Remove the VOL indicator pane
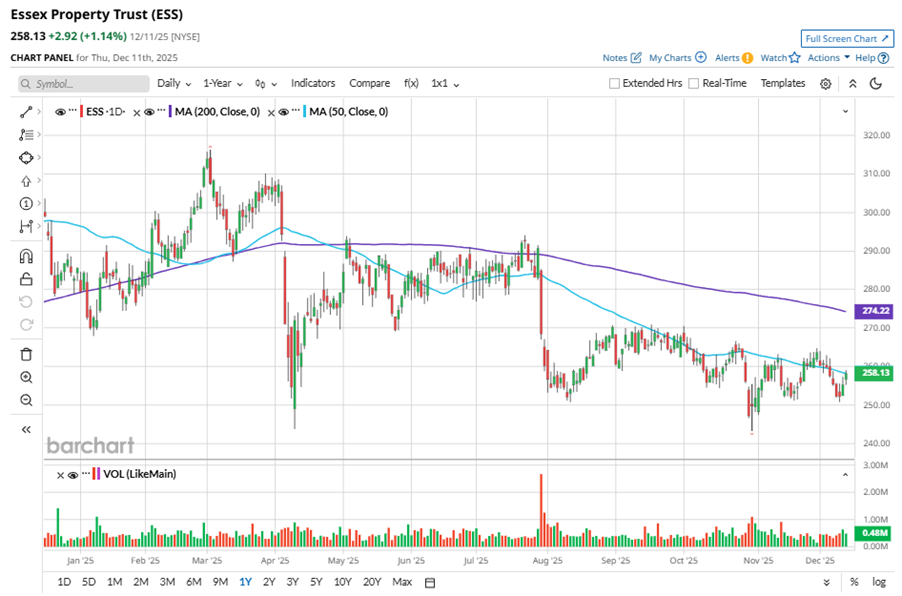The height and width of the screenshot is (596, 902). coord(60,475)
